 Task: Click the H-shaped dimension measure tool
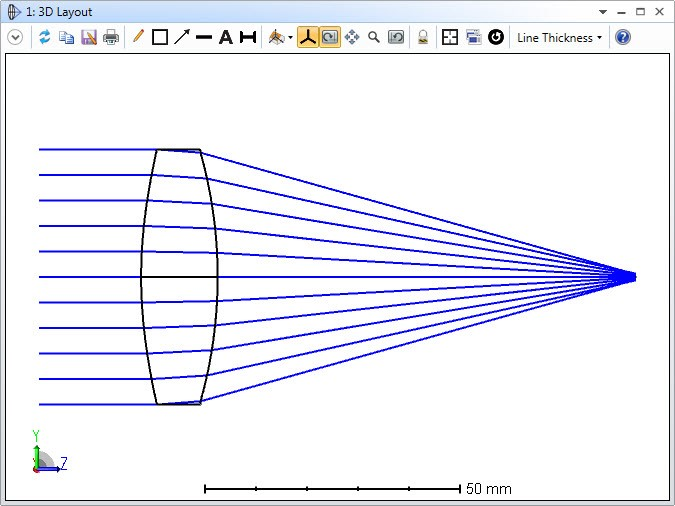247,37
